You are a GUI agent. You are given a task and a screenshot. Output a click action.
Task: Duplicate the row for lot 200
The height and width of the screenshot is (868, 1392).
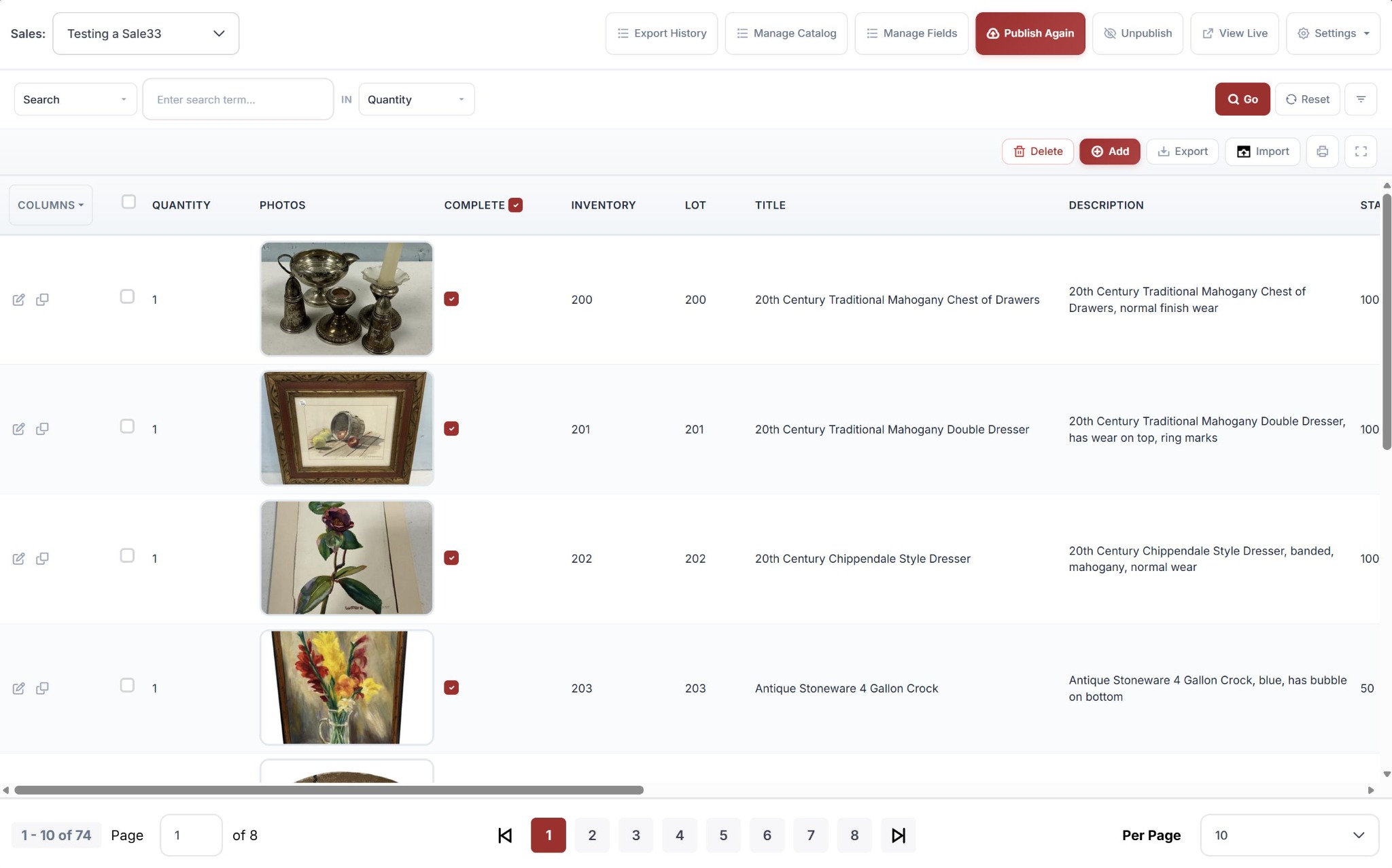pyautogui.click(x=42, y=300)
